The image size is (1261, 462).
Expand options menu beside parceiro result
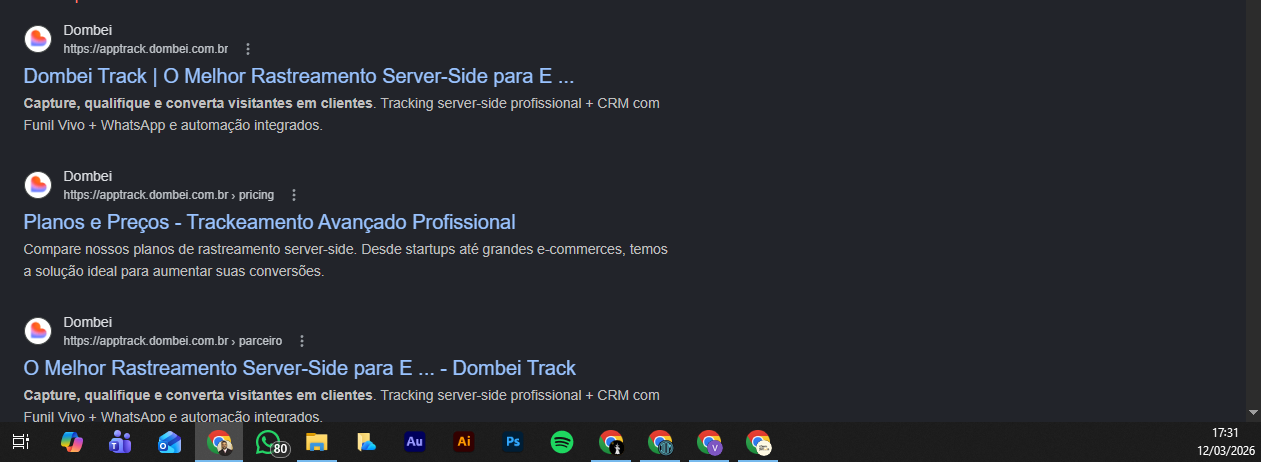tap(302, 341)
